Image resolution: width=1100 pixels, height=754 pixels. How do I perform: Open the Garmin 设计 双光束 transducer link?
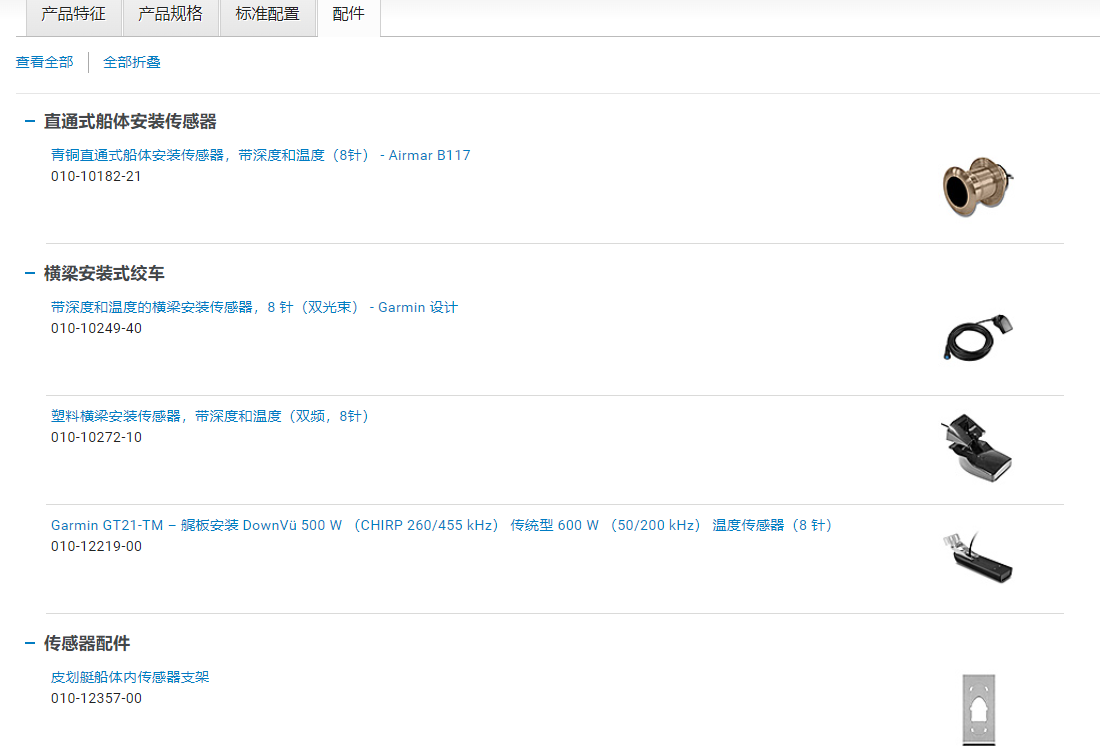click(254, 308)
